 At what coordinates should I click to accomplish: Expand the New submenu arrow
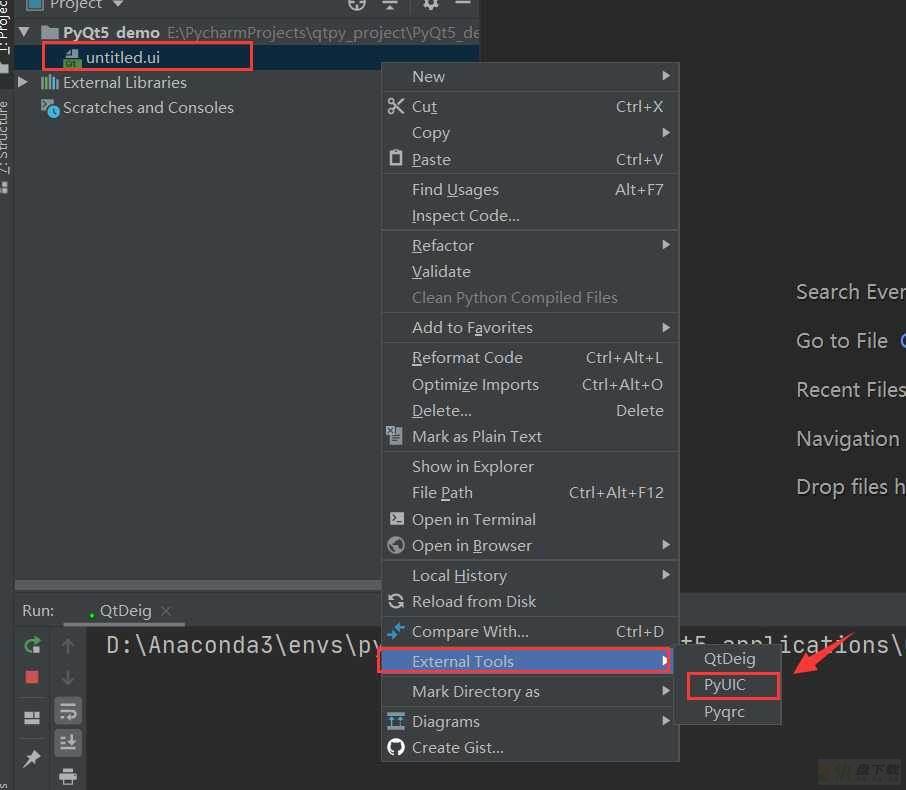tap(666, 76)
